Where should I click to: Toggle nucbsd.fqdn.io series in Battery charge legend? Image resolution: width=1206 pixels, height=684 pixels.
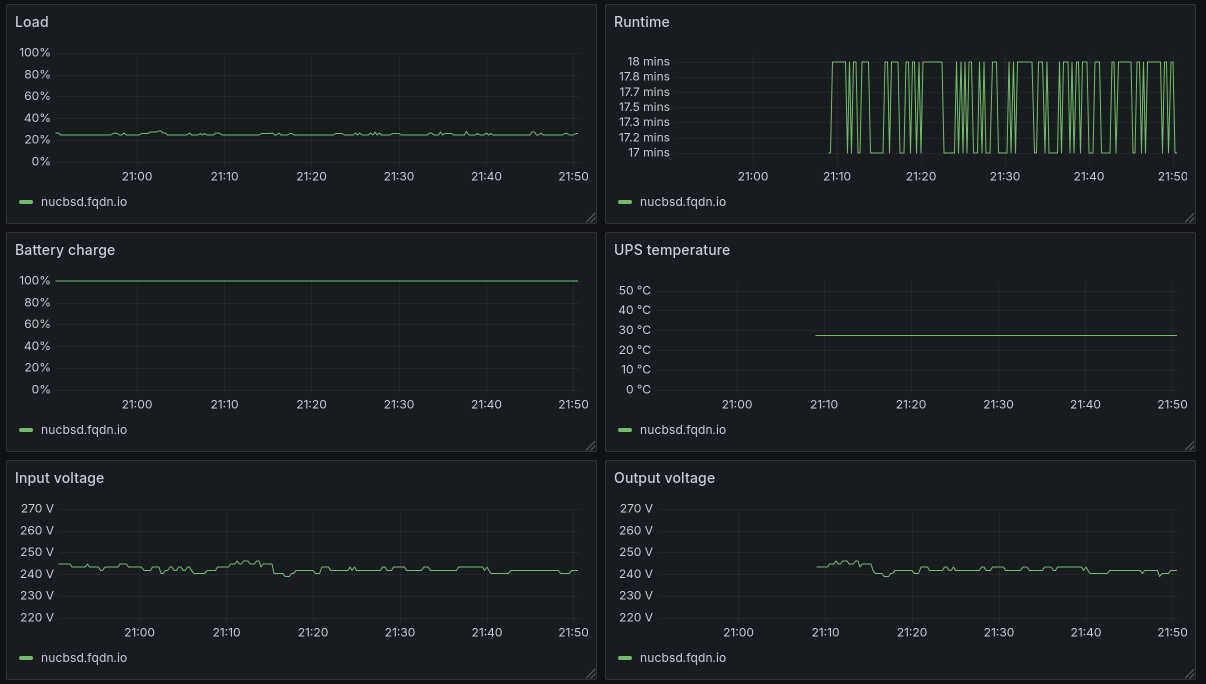tap(83, 430)
